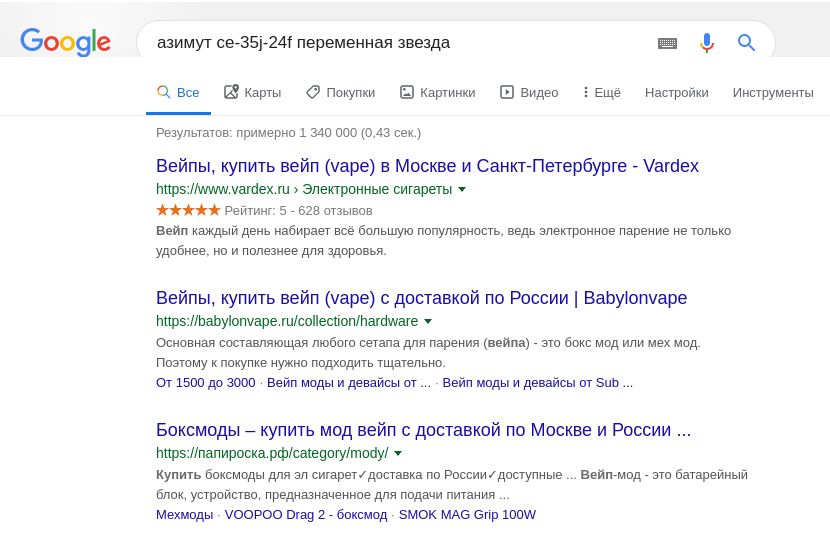
Task: Click the папироска.рф/category/mody/ URL
Action: tap(272, 453)
